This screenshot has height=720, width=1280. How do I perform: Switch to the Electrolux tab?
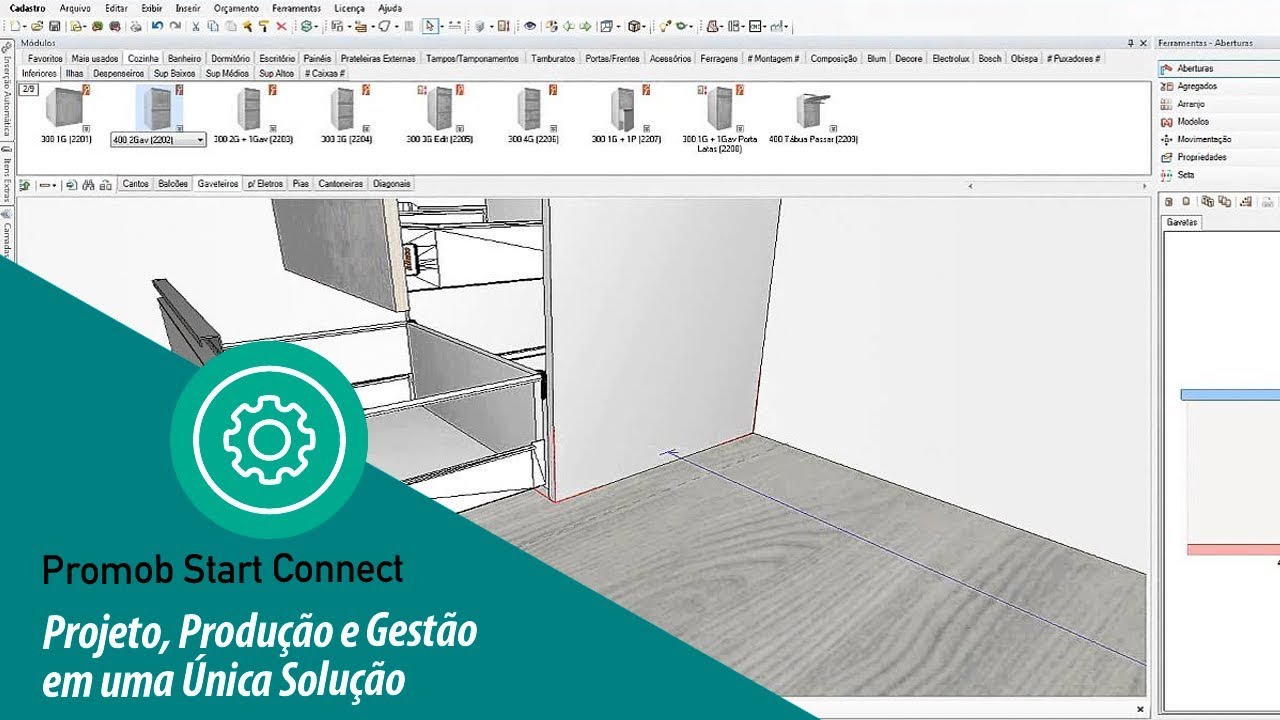click(951, 59)
